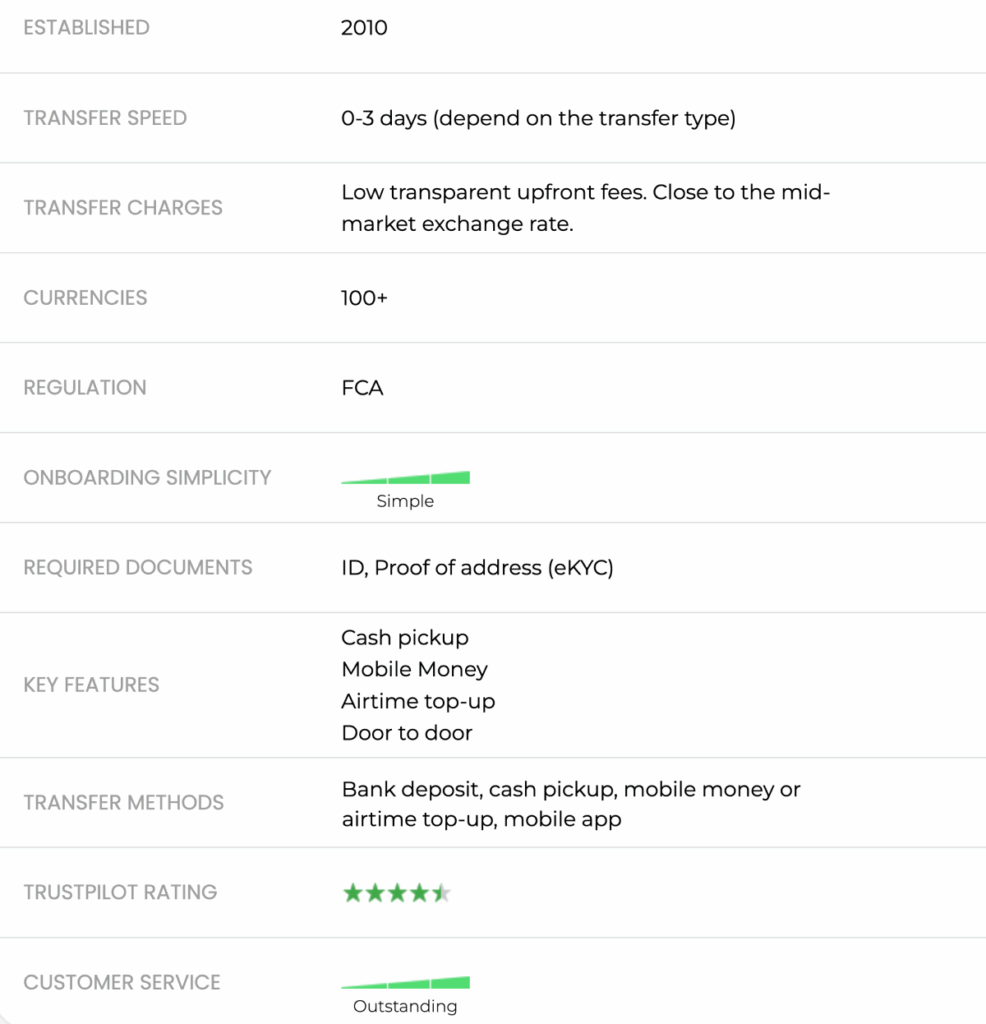Click 'ID, Proof of address (eKYC)' text
The width and height of the screenshot is (986, 1024).
(x=477, y=568)
